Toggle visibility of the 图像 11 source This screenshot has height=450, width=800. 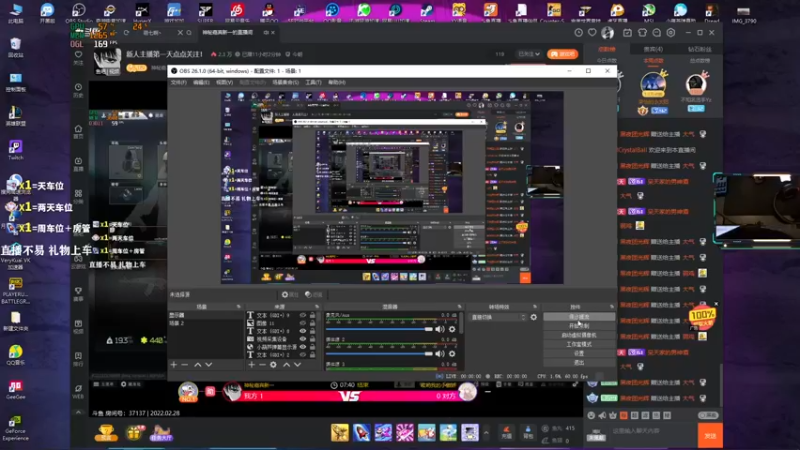[x=303, y=323]
